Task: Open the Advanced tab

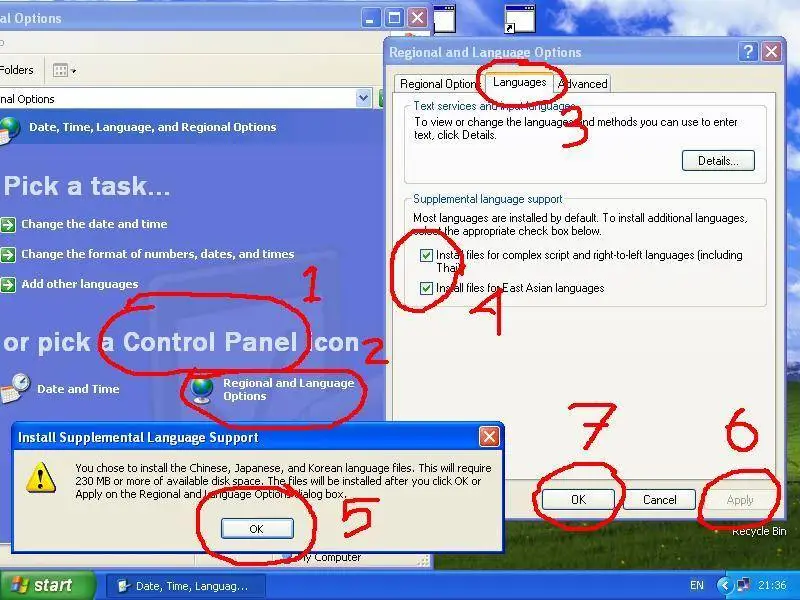Action: (x=583, y=84)
